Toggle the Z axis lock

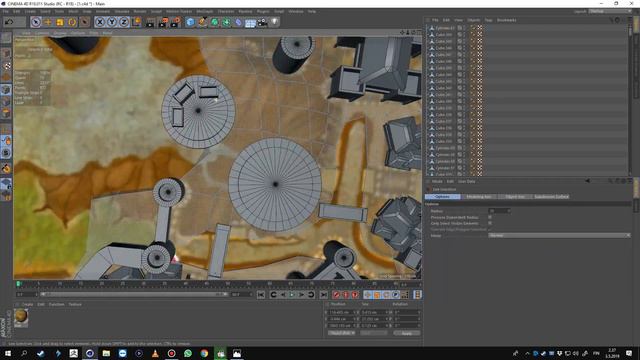pyautogui.click(x=124, y=22)
